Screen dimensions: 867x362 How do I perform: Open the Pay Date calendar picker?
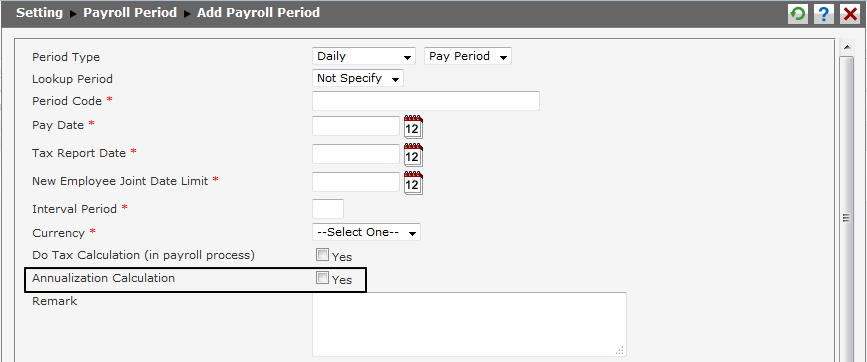(x=413, y=127)
